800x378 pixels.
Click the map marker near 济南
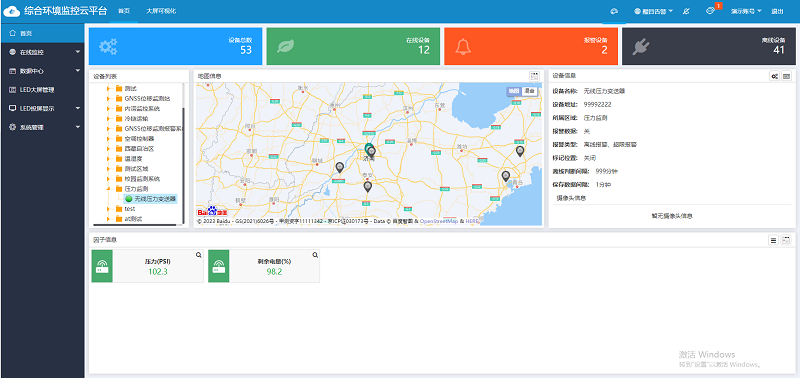click(370, 151)
